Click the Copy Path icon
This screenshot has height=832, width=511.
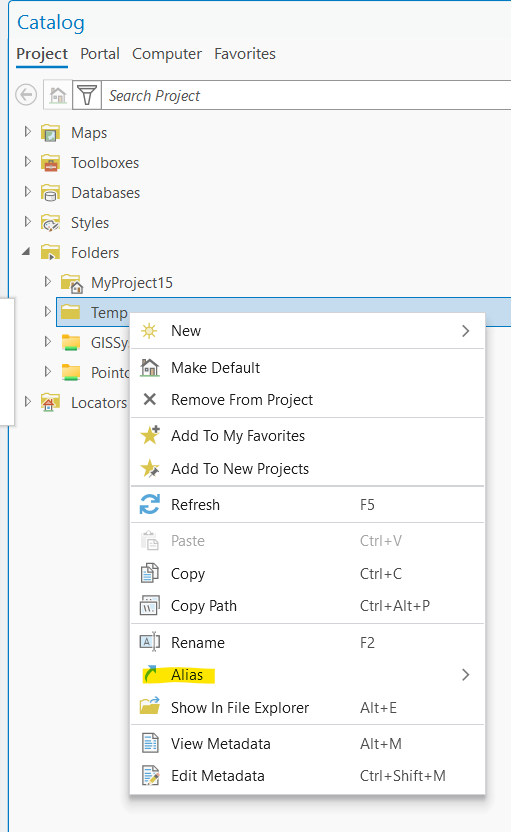coord(150,605)
